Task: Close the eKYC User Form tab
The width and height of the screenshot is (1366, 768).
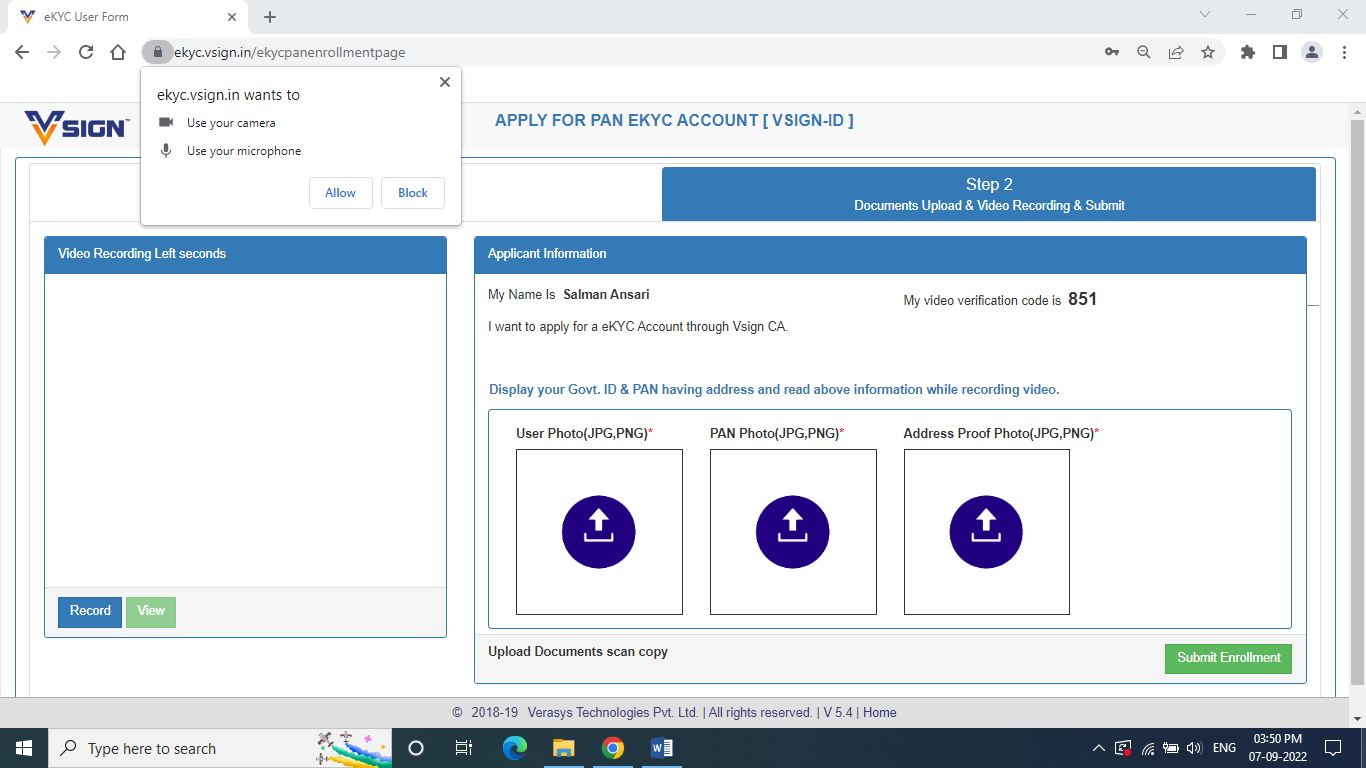Action: click(232, 17)
